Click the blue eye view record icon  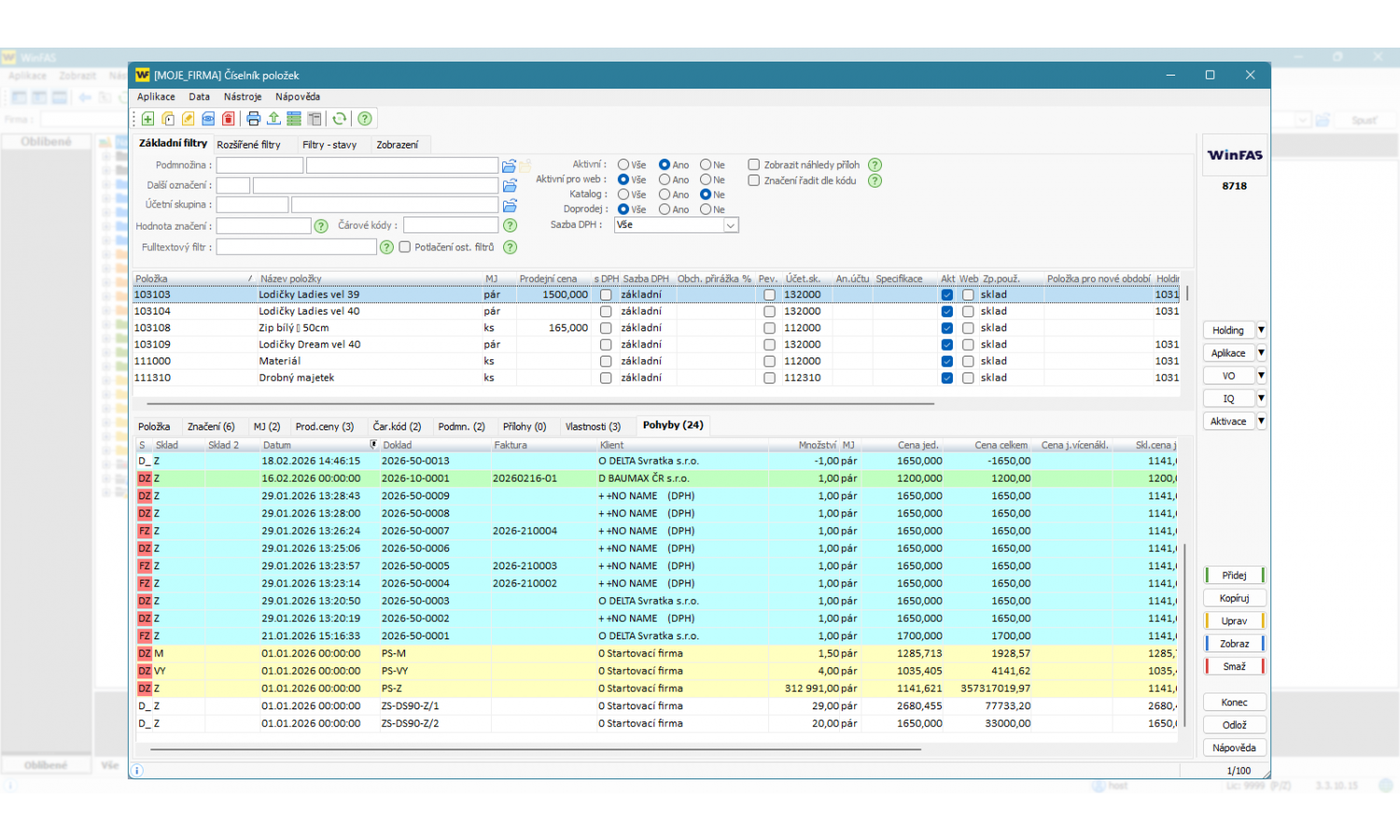(x=208, y=119)
